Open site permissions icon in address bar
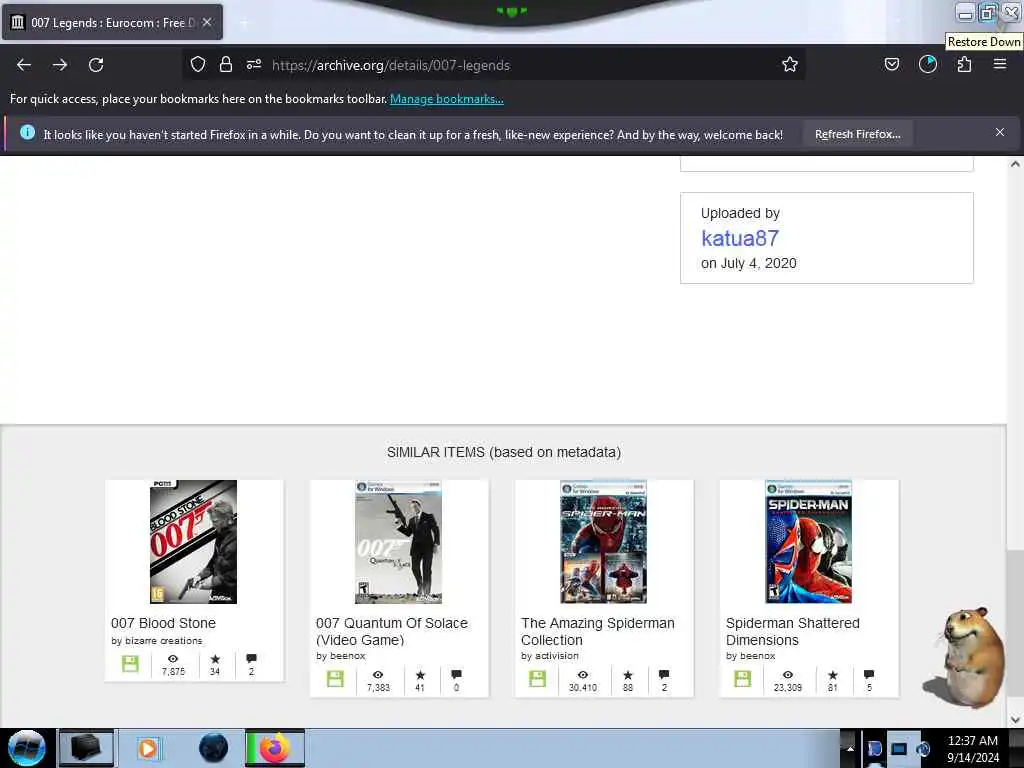Screen dimensions: 1024x768 (254, 65)
